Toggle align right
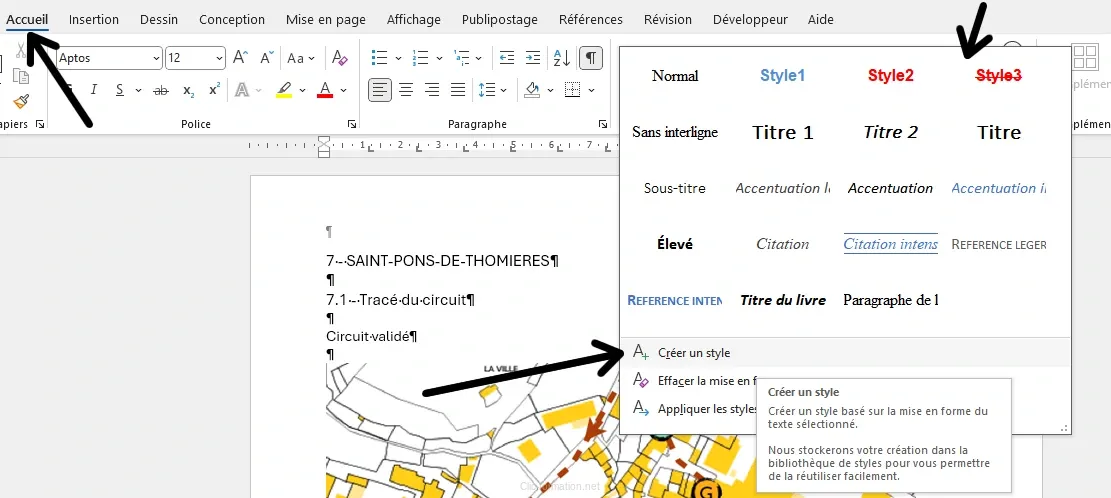Image resolution: width=1111 pixels, height=498 pixels. pyautogui.click(x=432, y=90)
